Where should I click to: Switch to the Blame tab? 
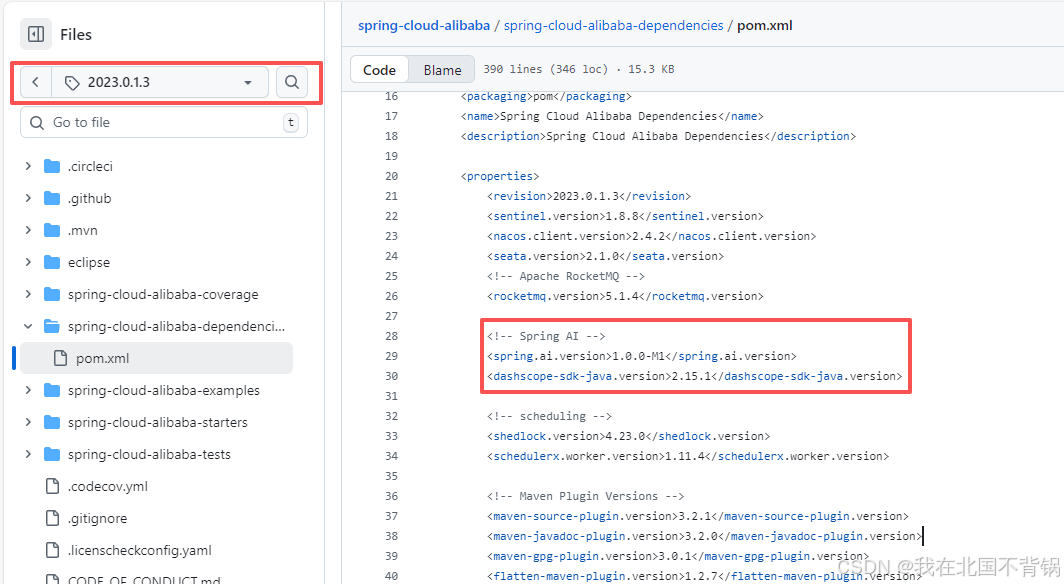tap(442, 70)
